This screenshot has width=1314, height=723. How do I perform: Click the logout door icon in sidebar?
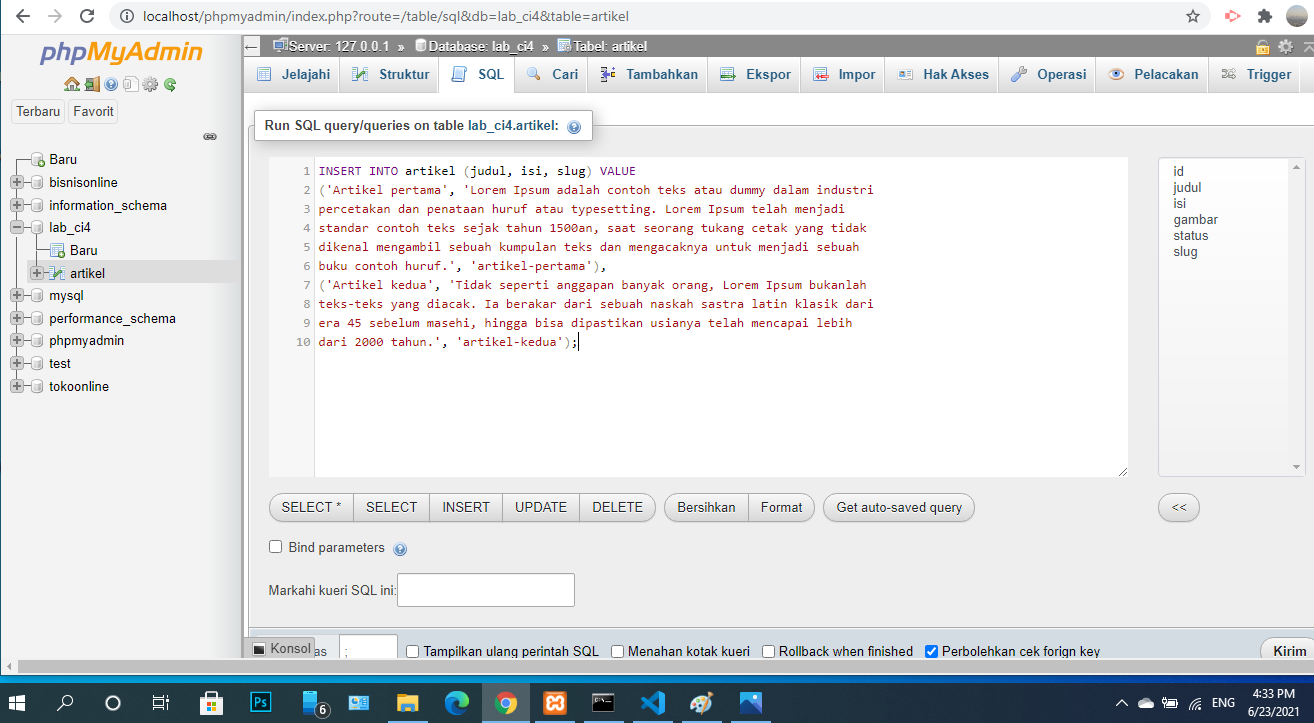tap(92, 84)
